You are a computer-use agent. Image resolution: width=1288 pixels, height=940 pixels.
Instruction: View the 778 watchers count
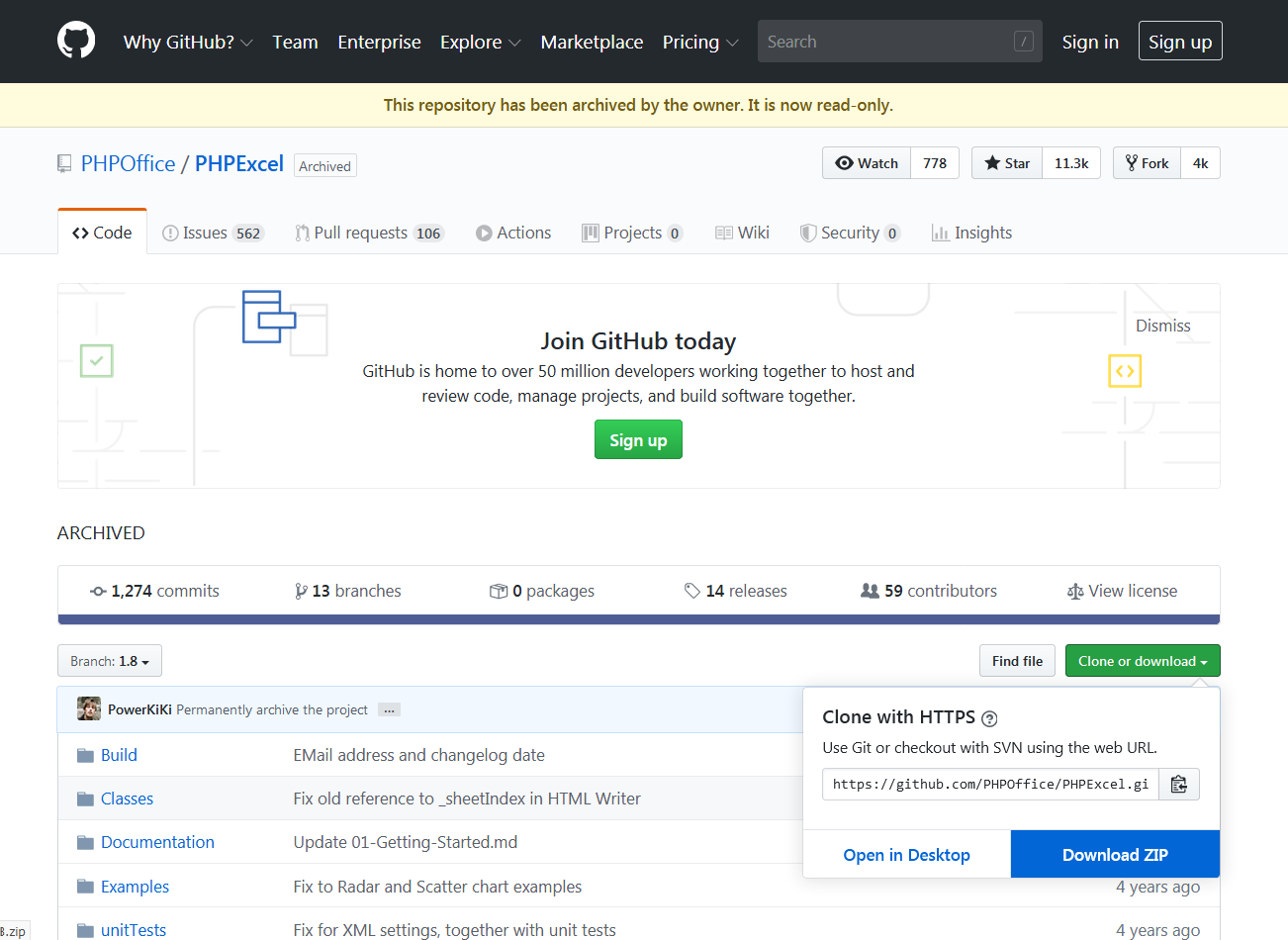pyautogui.click(x=935, y=163)
